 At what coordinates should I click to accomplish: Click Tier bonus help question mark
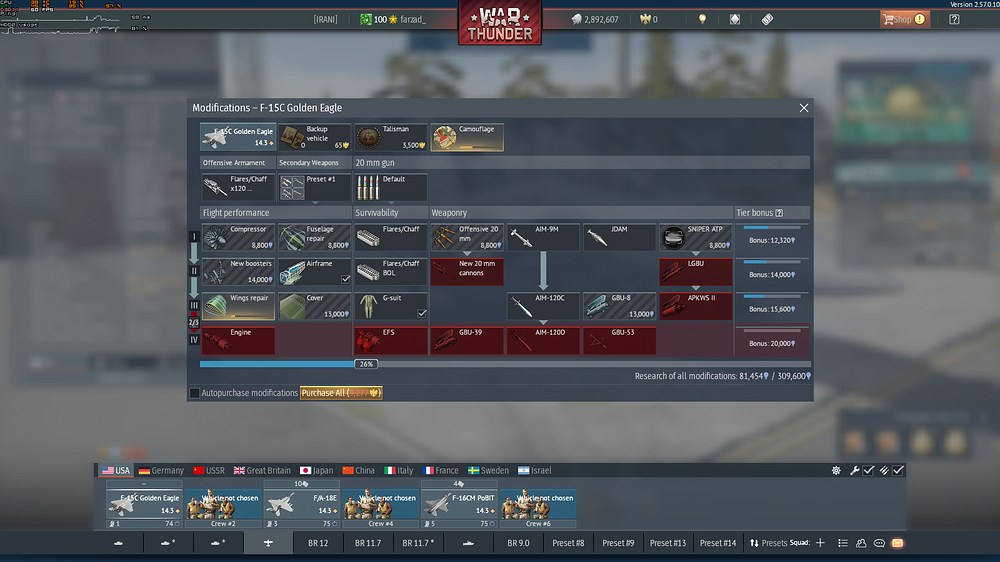pos(779,213)
